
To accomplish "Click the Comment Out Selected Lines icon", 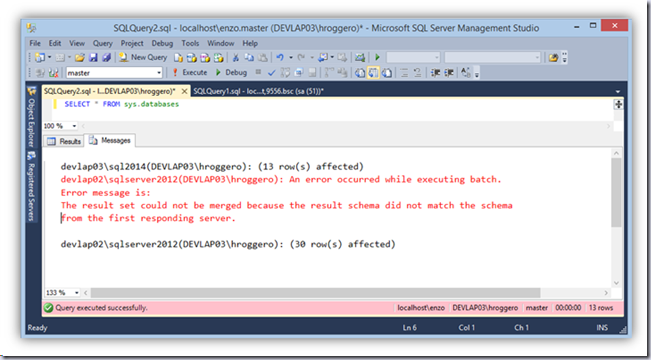I will pos(404,73).
